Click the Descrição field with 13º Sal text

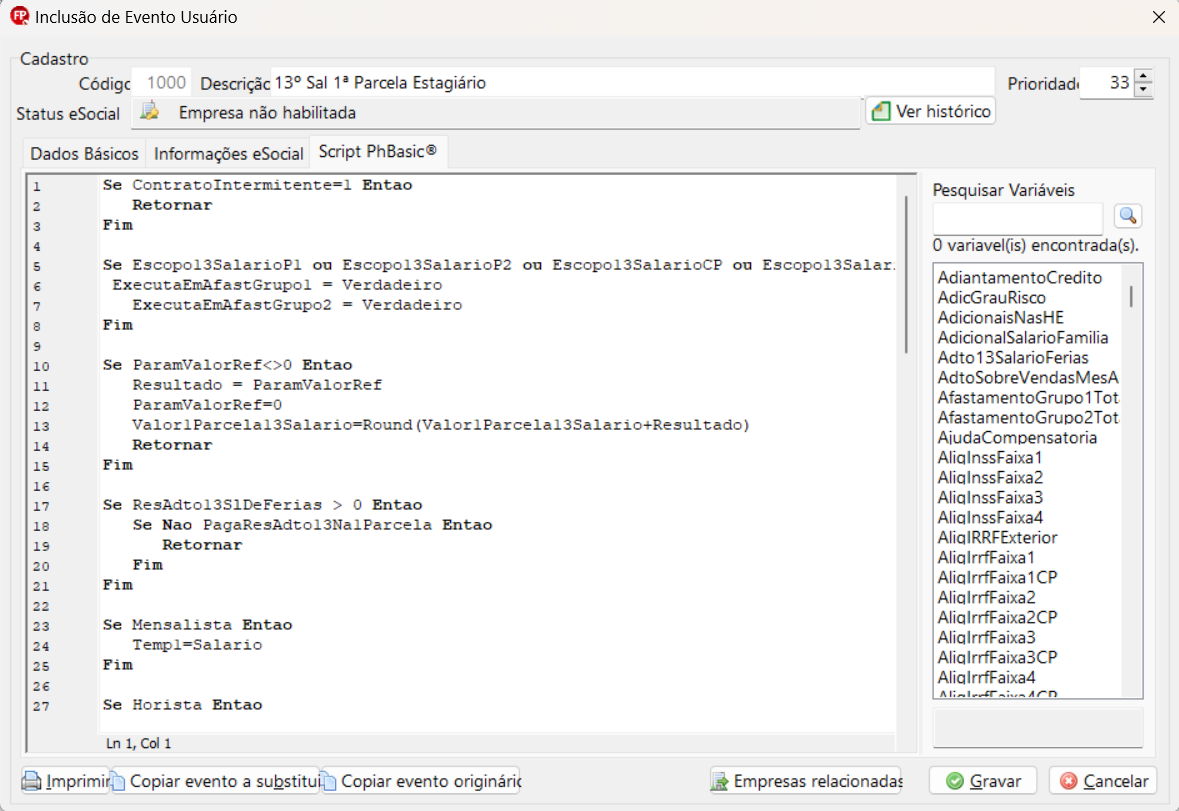coord(632,83)
